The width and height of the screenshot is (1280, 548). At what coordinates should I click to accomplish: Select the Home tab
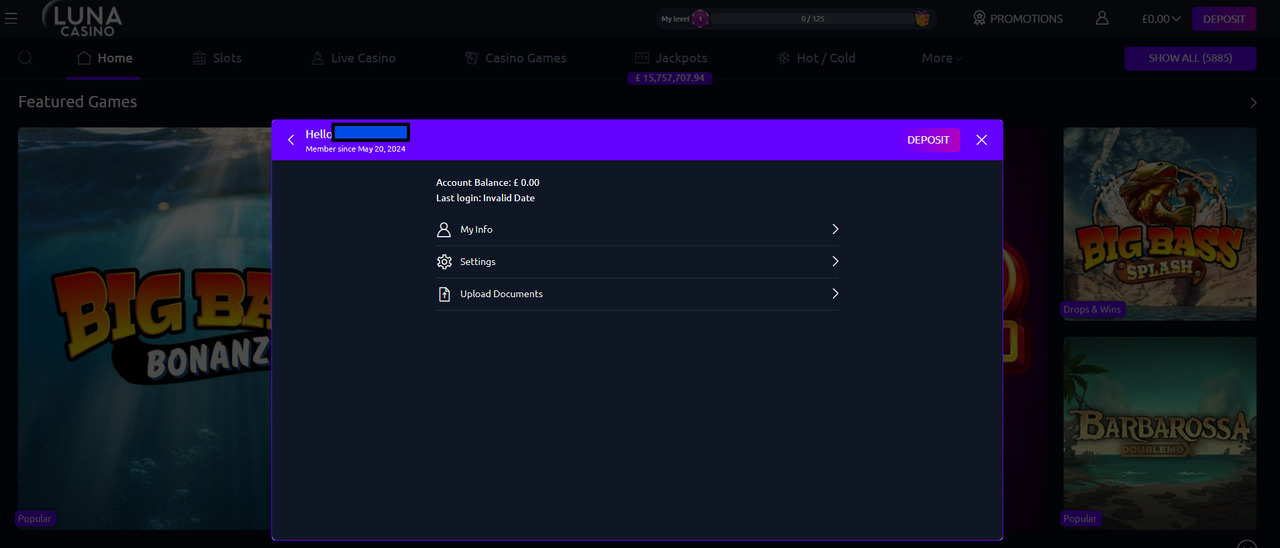pyautogui.click(x=104, y=58)
